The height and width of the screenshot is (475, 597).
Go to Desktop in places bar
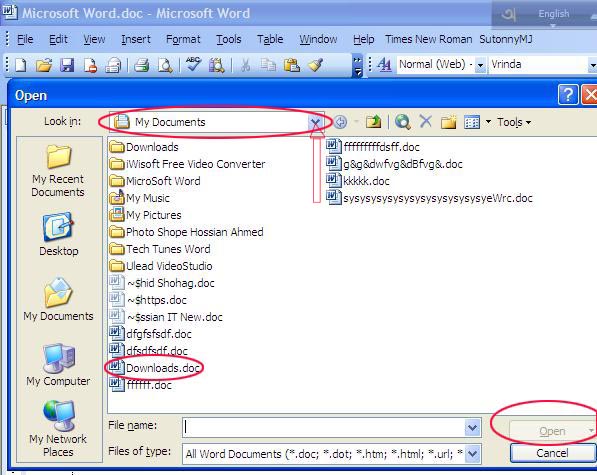(x=59, y=234)
